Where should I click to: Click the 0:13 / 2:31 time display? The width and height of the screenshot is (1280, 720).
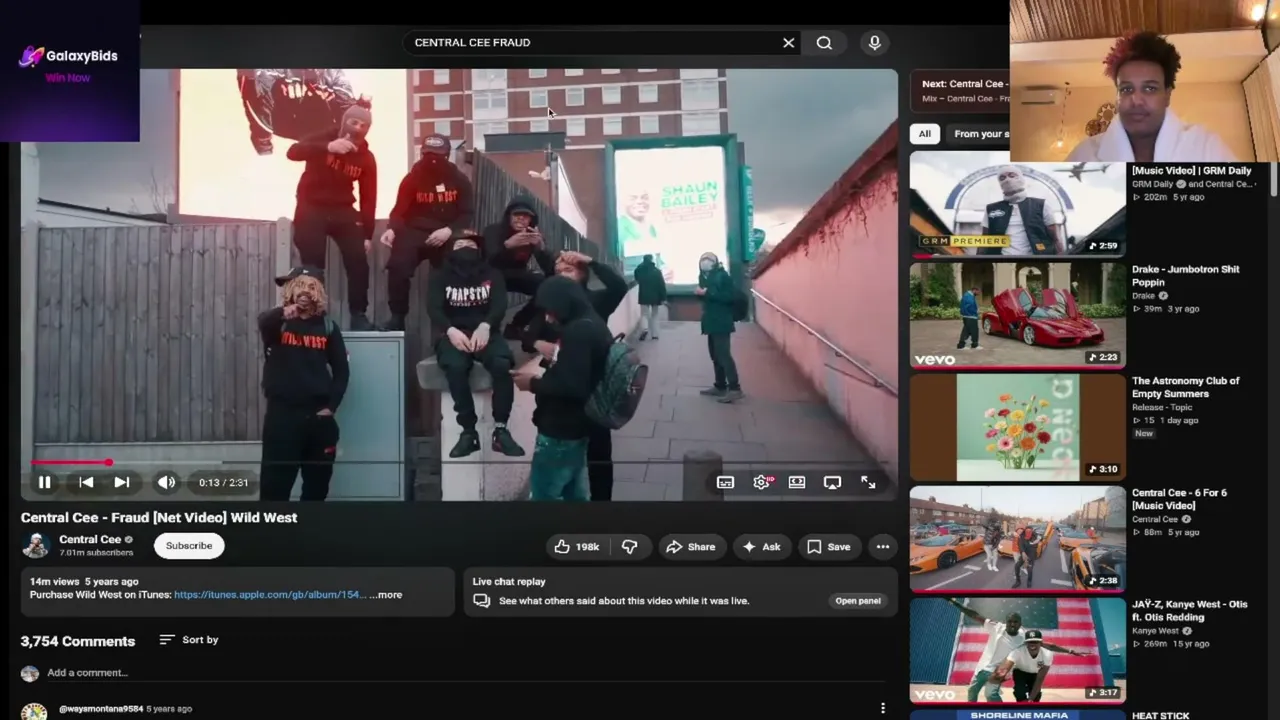click(x=223, y=482)
